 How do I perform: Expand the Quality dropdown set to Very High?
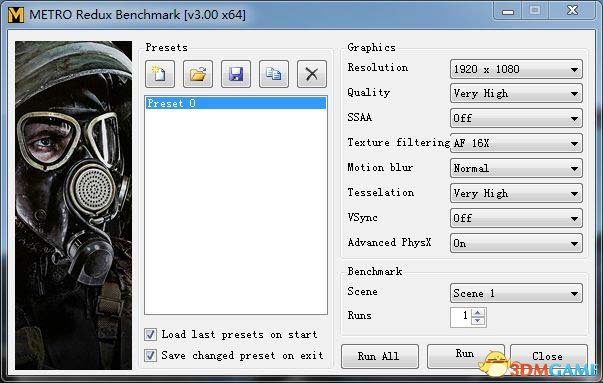(x=516, y=93)
